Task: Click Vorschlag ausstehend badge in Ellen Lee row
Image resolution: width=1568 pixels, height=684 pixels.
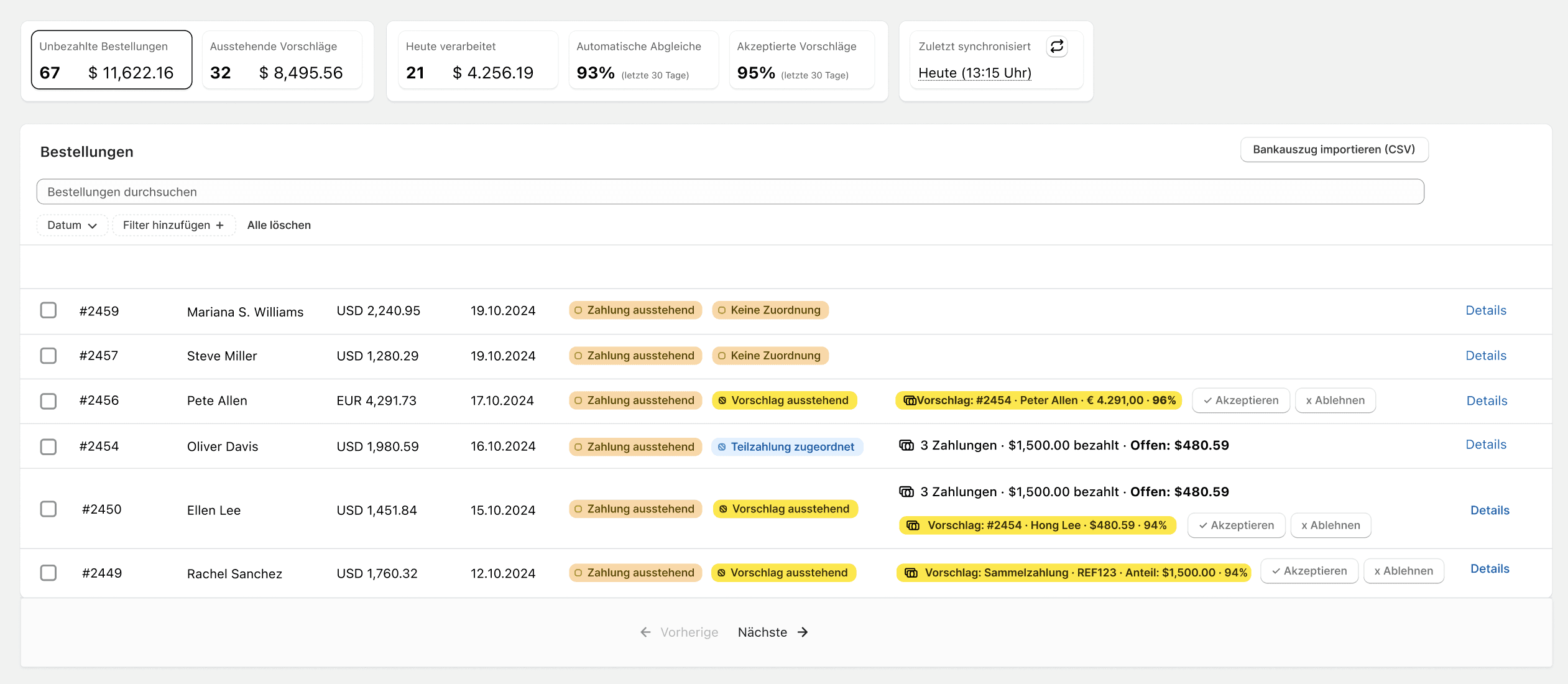Action: pyautogui.click(x=785, y=509)
